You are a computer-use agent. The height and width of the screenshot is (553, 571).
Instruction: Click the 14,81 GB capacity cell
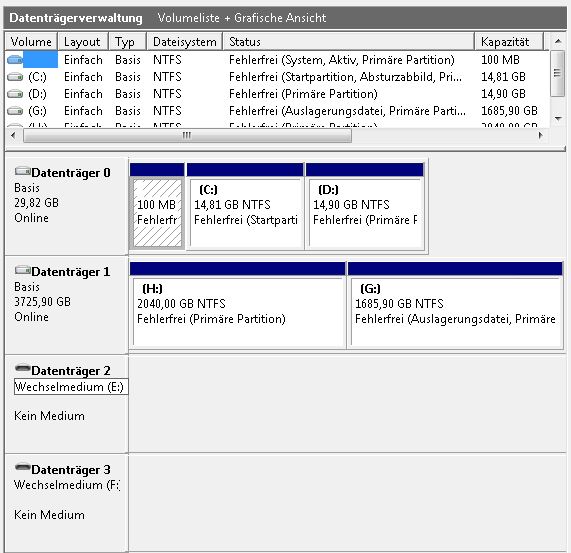504,77
